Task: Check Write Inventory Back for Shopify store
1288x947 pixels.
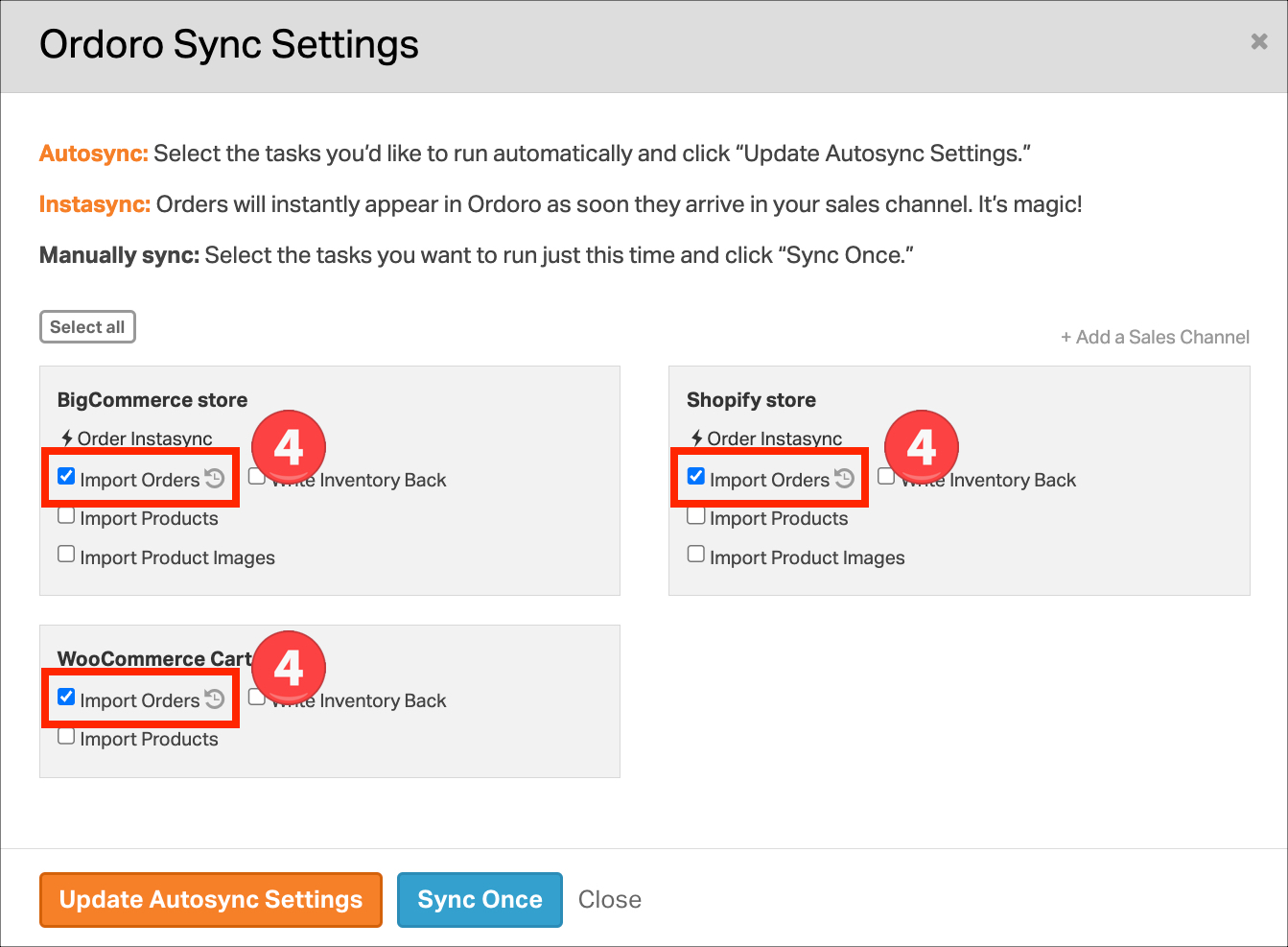Action: pyautogui.click(x=886, y=476)
